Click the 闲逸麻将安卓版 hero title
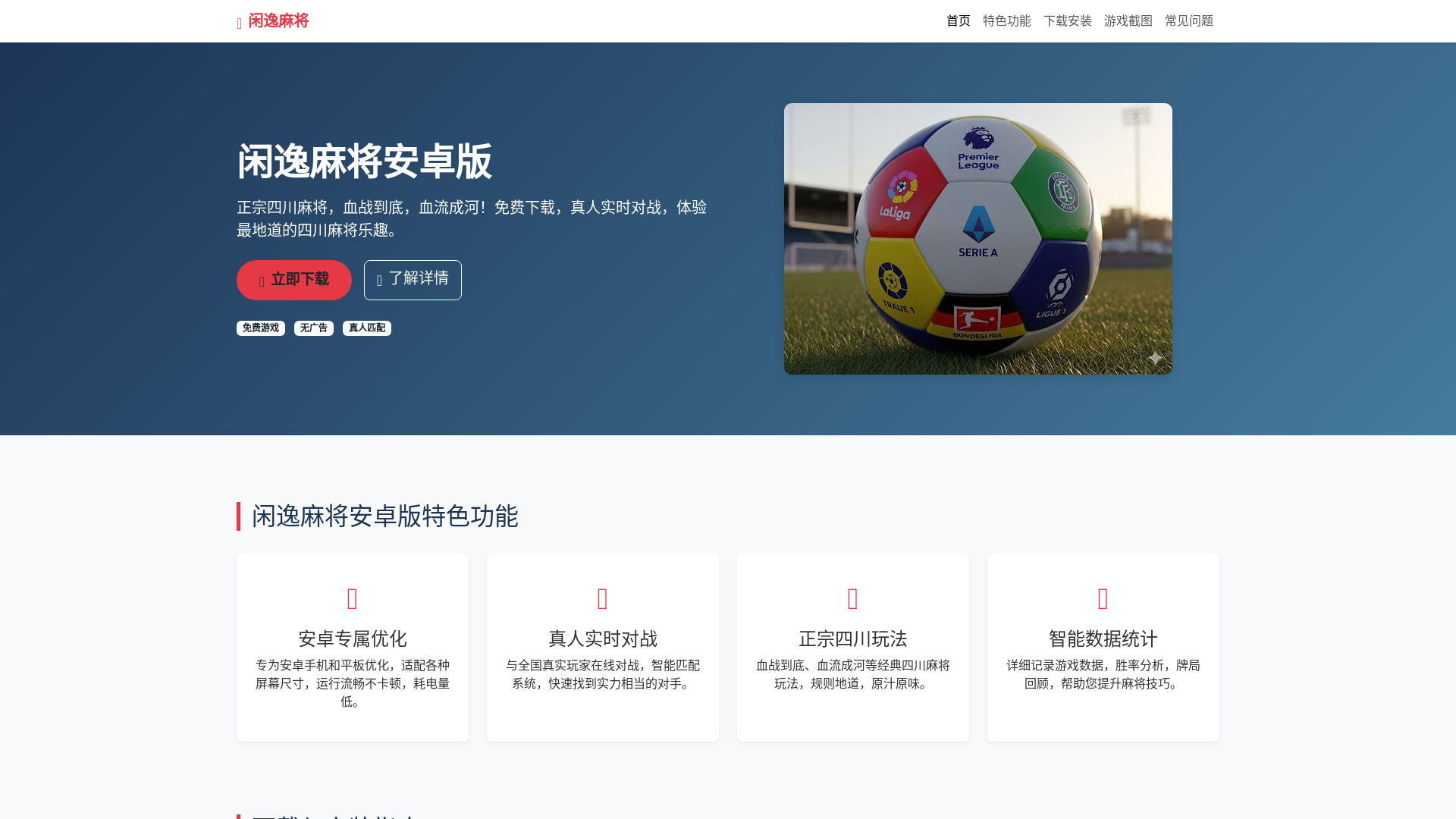1456x819 pixels. [365, 162]
